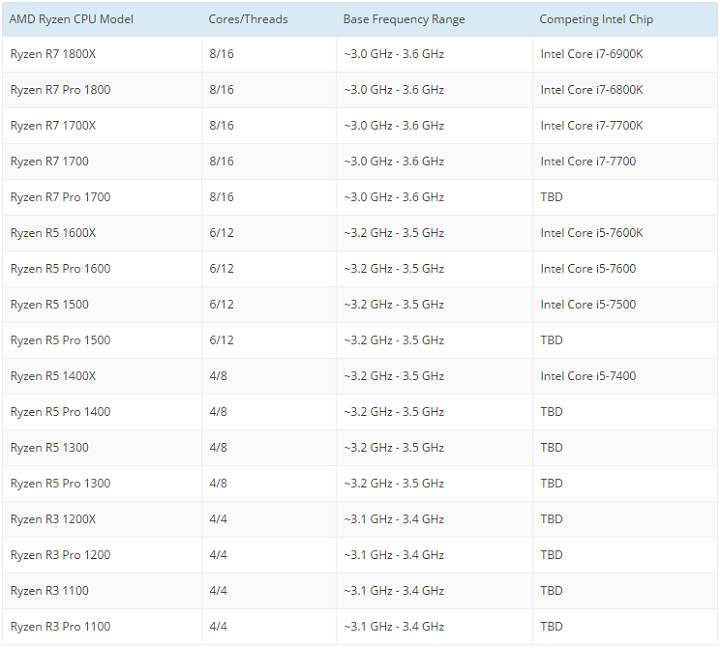Click frequency cell in Ryzen R7 Pro 1800 row

pyautogui.click(x=434, y=90)
